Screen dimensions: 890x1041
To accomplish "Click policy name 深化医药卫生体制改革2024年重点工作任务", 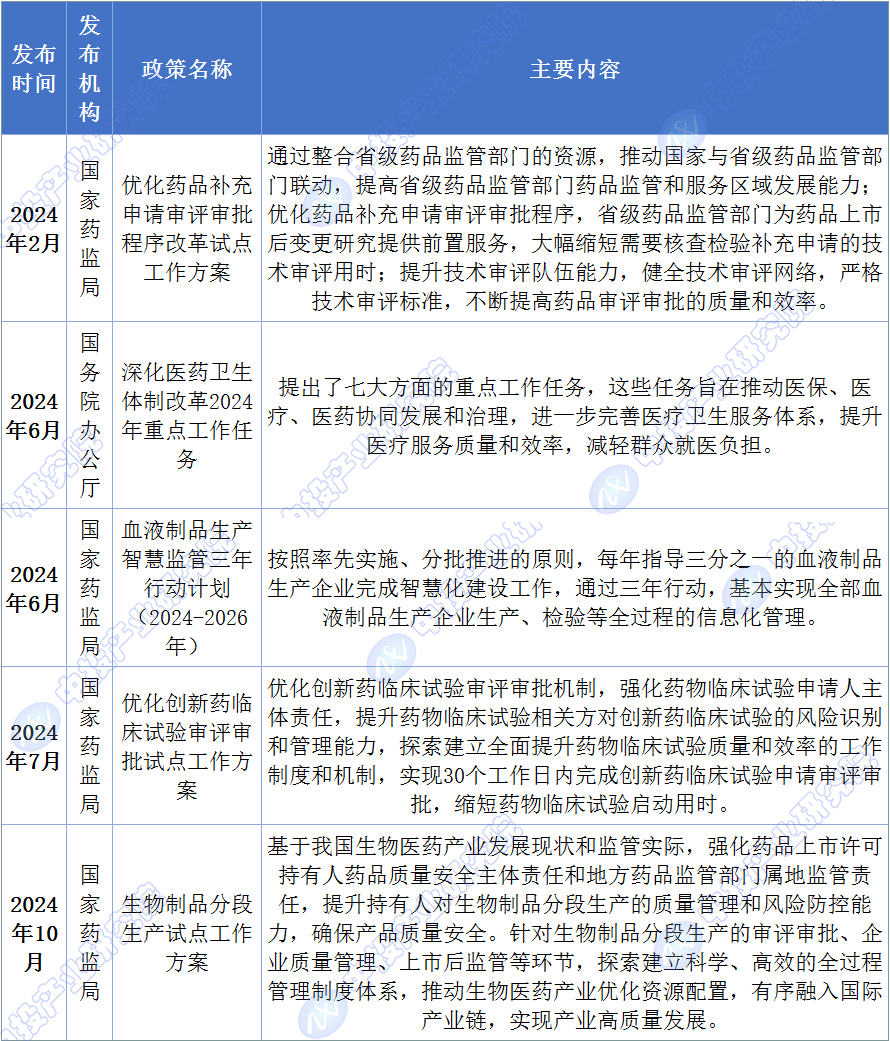I will pyautogui.click(x=187, y=416).
